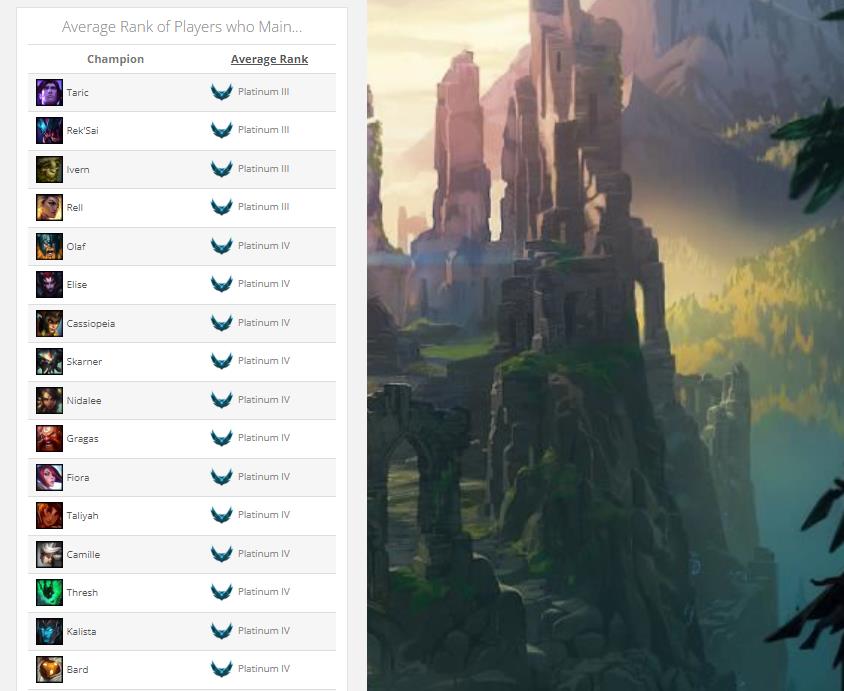Click the Cassiopeia champion icon
This screenshot has height=691, width=844.
[x=49, y=323]
